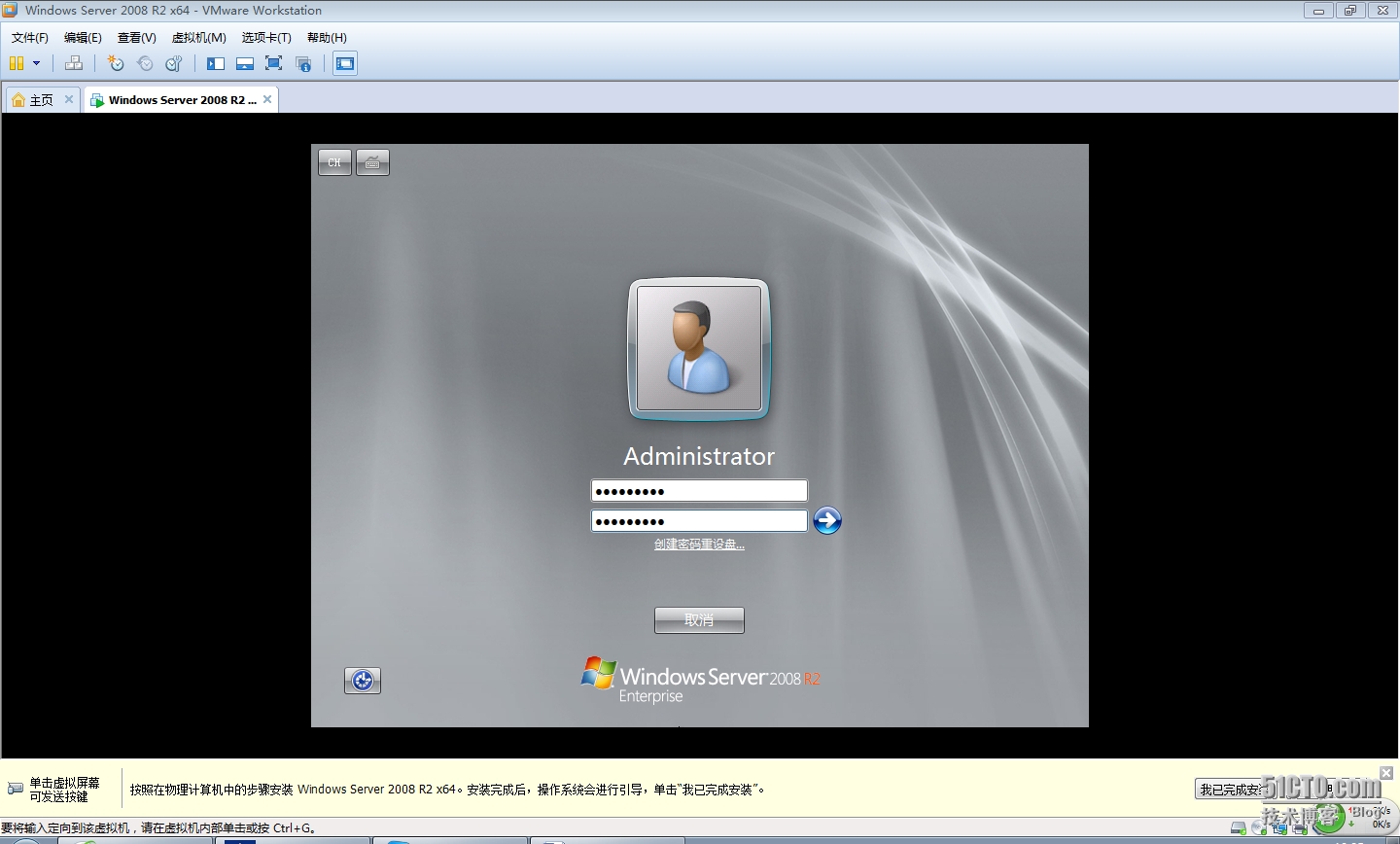Image resolution: width=1400 pixels, height=844 pixels.
Task: Click the CH input language button
Action: click(334, 162)
